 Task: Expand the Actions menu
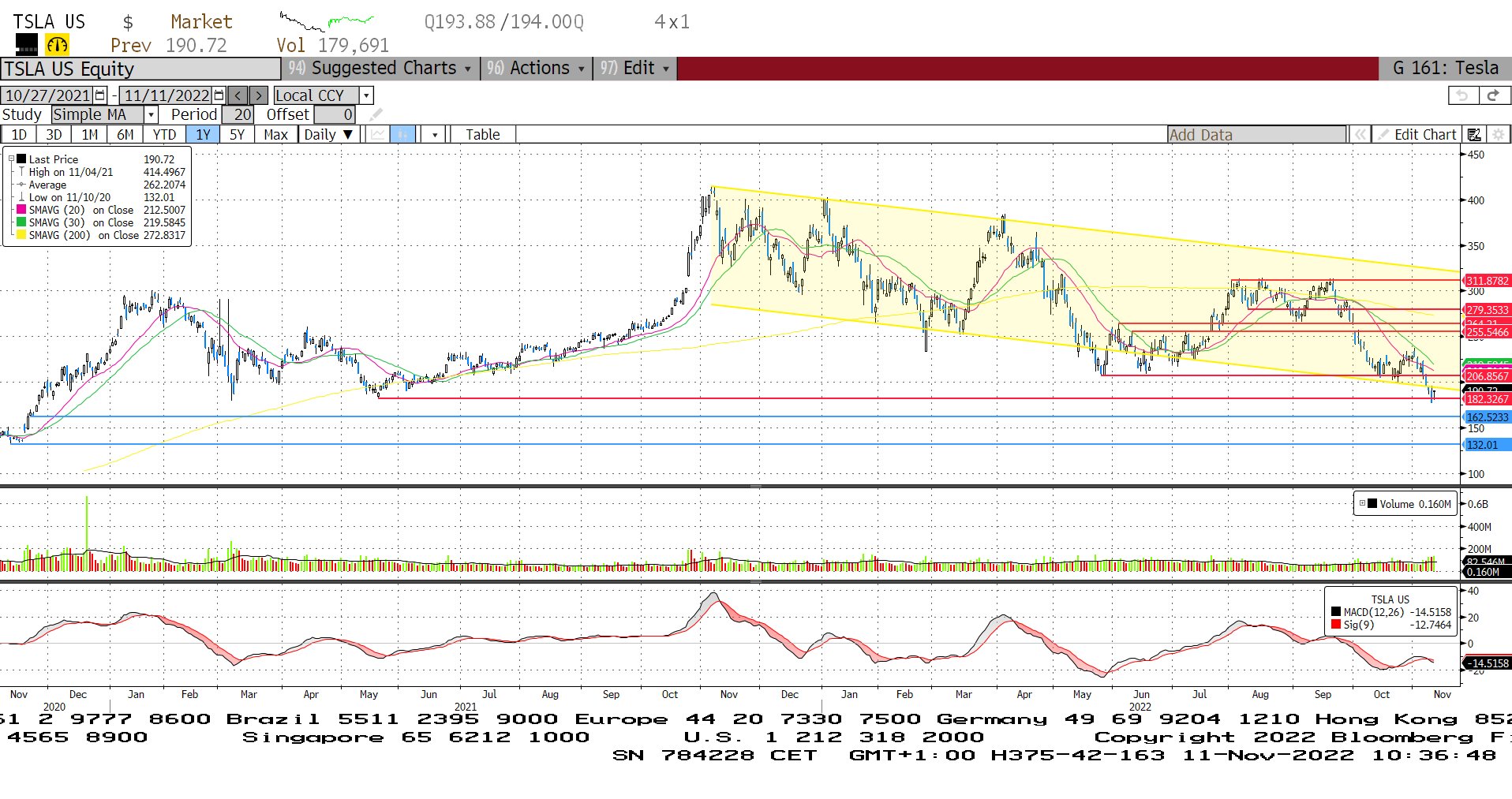coord(536,69)
